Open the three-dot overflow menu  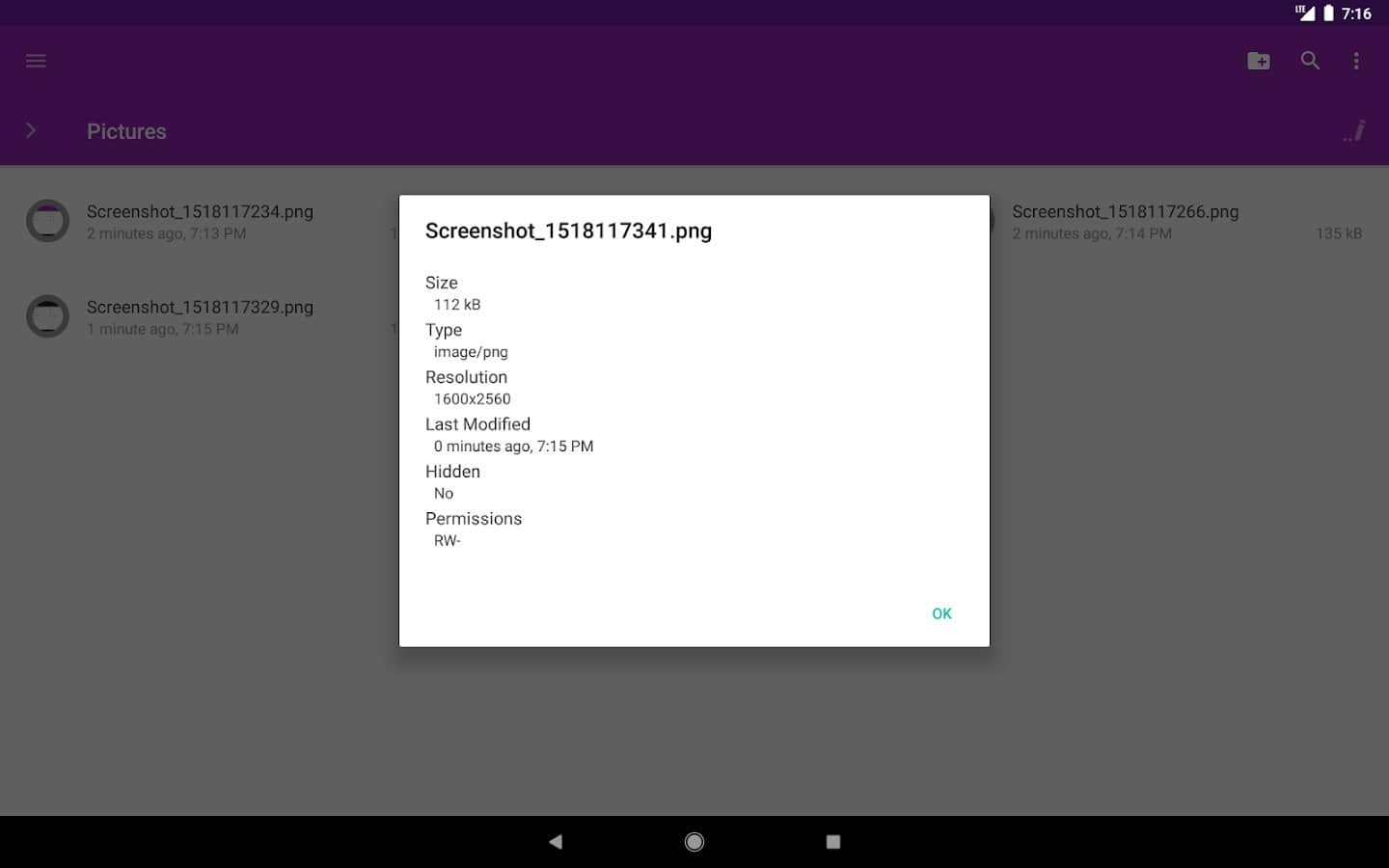tap(1356, 61)
